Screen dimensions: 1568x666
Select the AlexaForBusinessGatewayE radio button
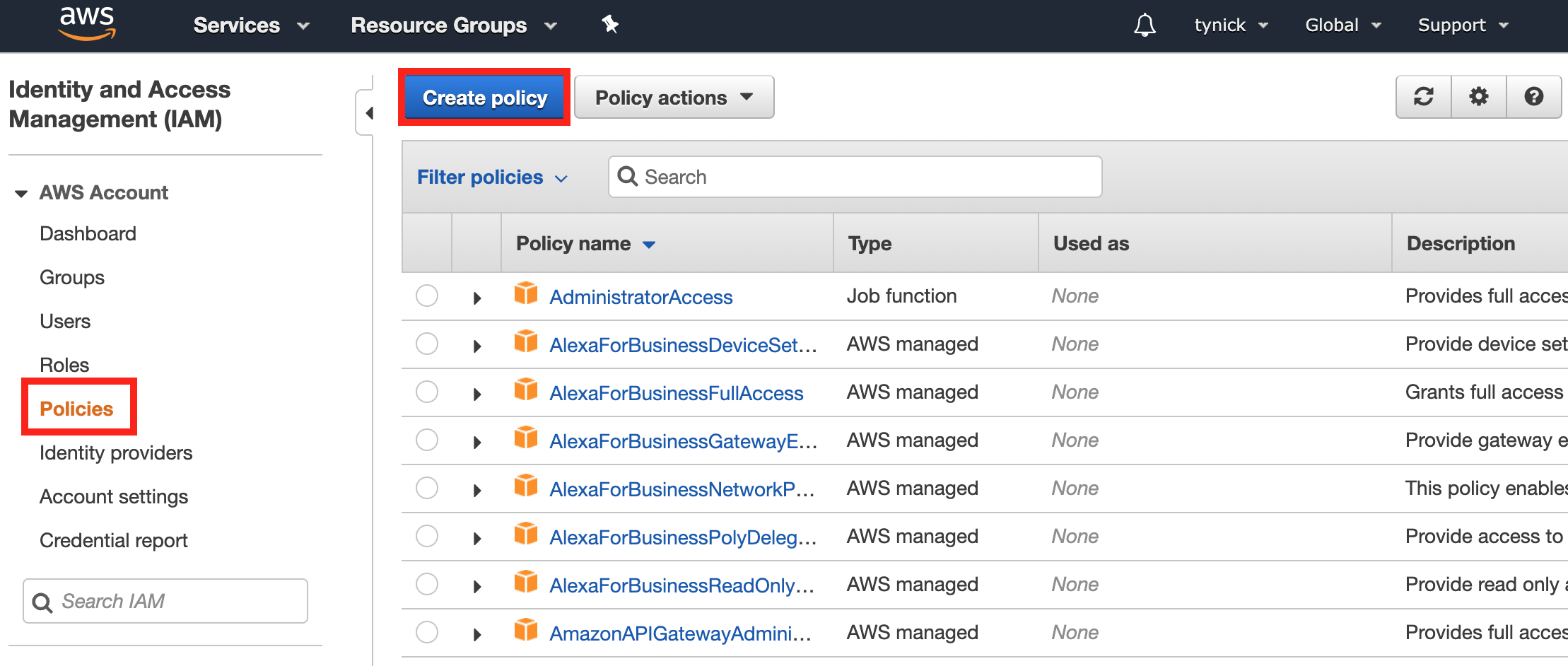tap(427, 440)
